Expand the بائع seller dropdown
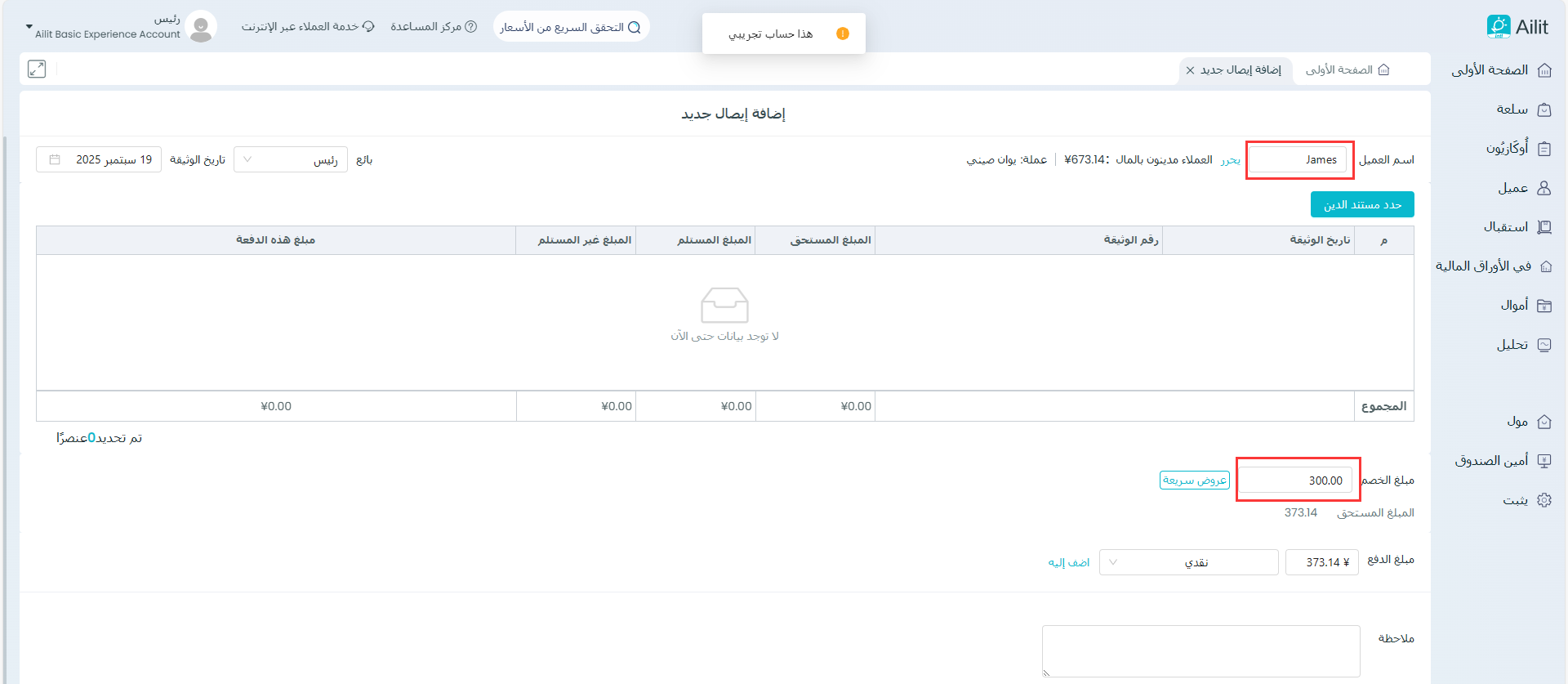The width and height of the screenshot is (1568, 684). click(x=291, y=159)
